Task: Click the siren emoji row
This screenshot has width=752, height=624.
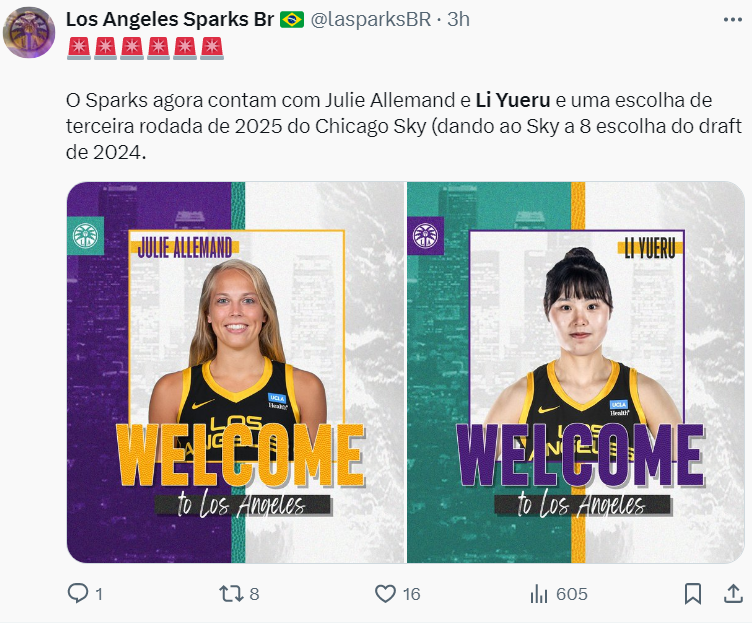Action: click(x=145, y=48)
